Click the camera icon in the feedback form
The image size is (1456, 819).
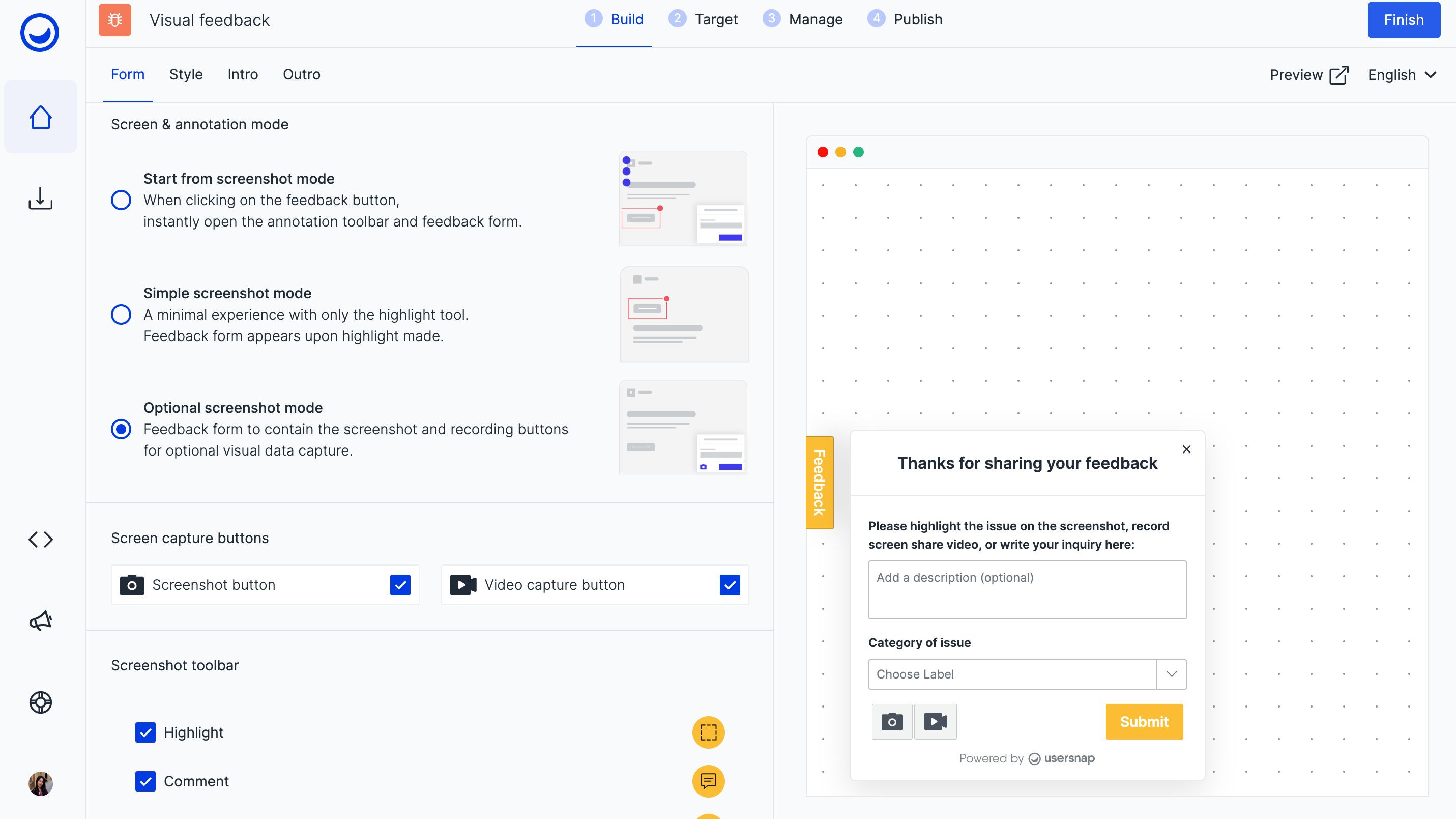[x=892, y=722]
